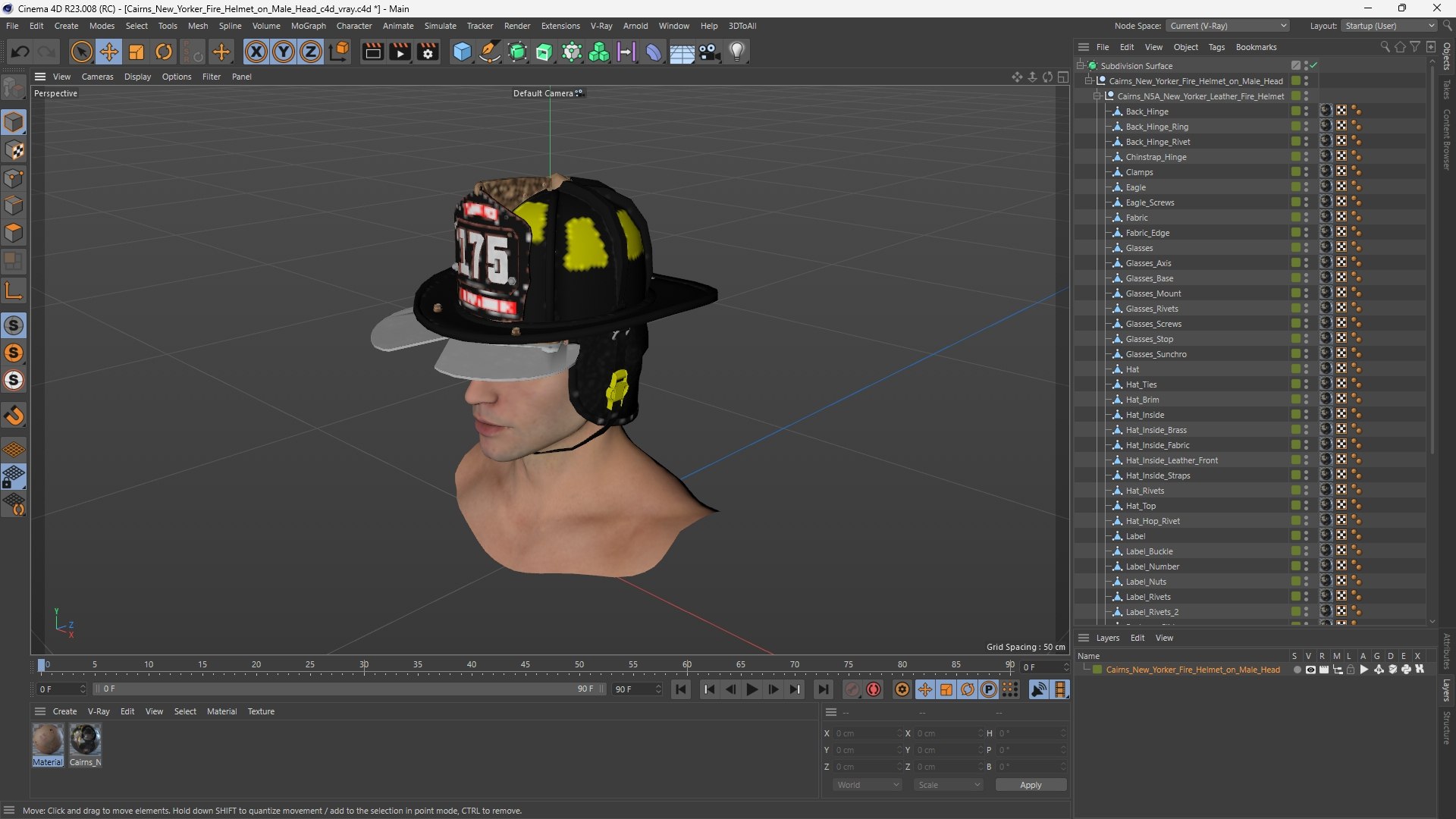Open the Scale coordinate mode dropdown
This screenshot has width=1456, height=819.
tap(949, 785)
